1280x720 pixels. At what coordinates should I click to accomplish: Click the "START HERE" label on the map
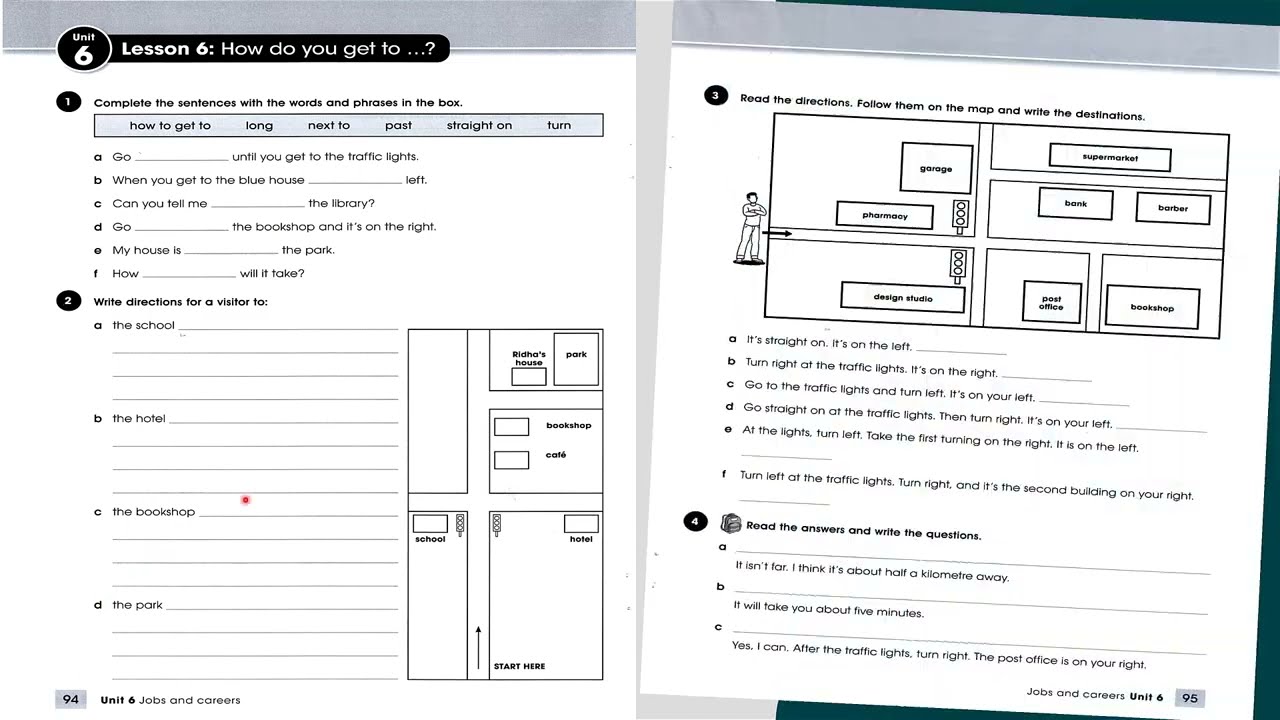(x=519, y=666)
